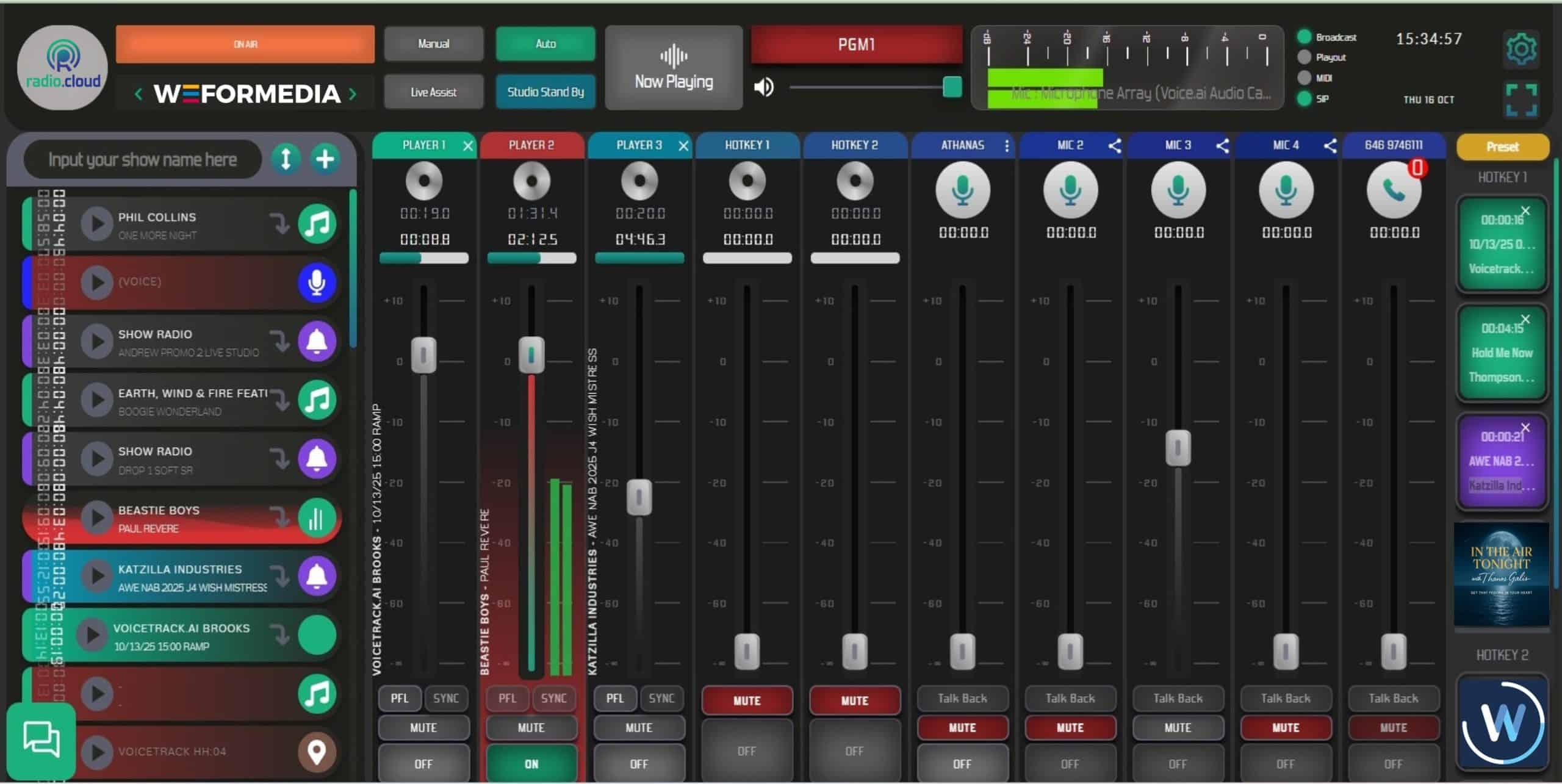
Task: Switch to Live Assist mode
Action: [433, 92]
